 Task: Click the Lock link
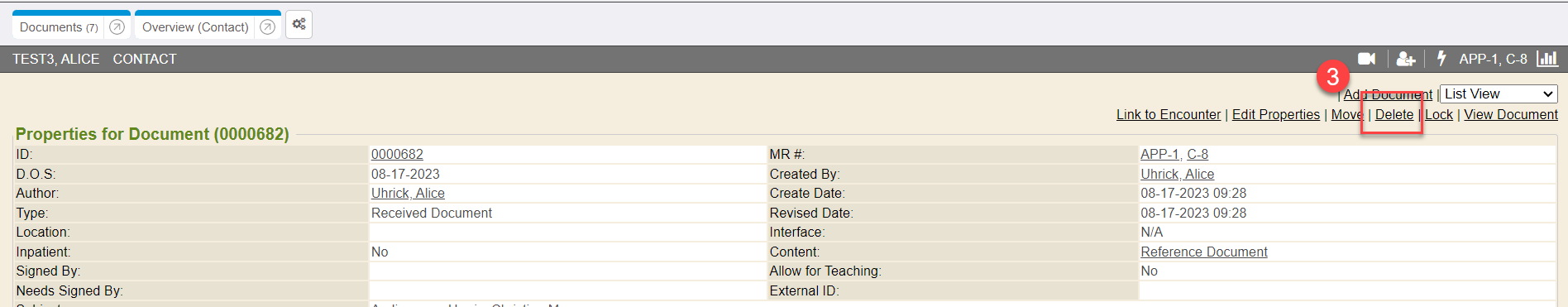coord(1438,114)
